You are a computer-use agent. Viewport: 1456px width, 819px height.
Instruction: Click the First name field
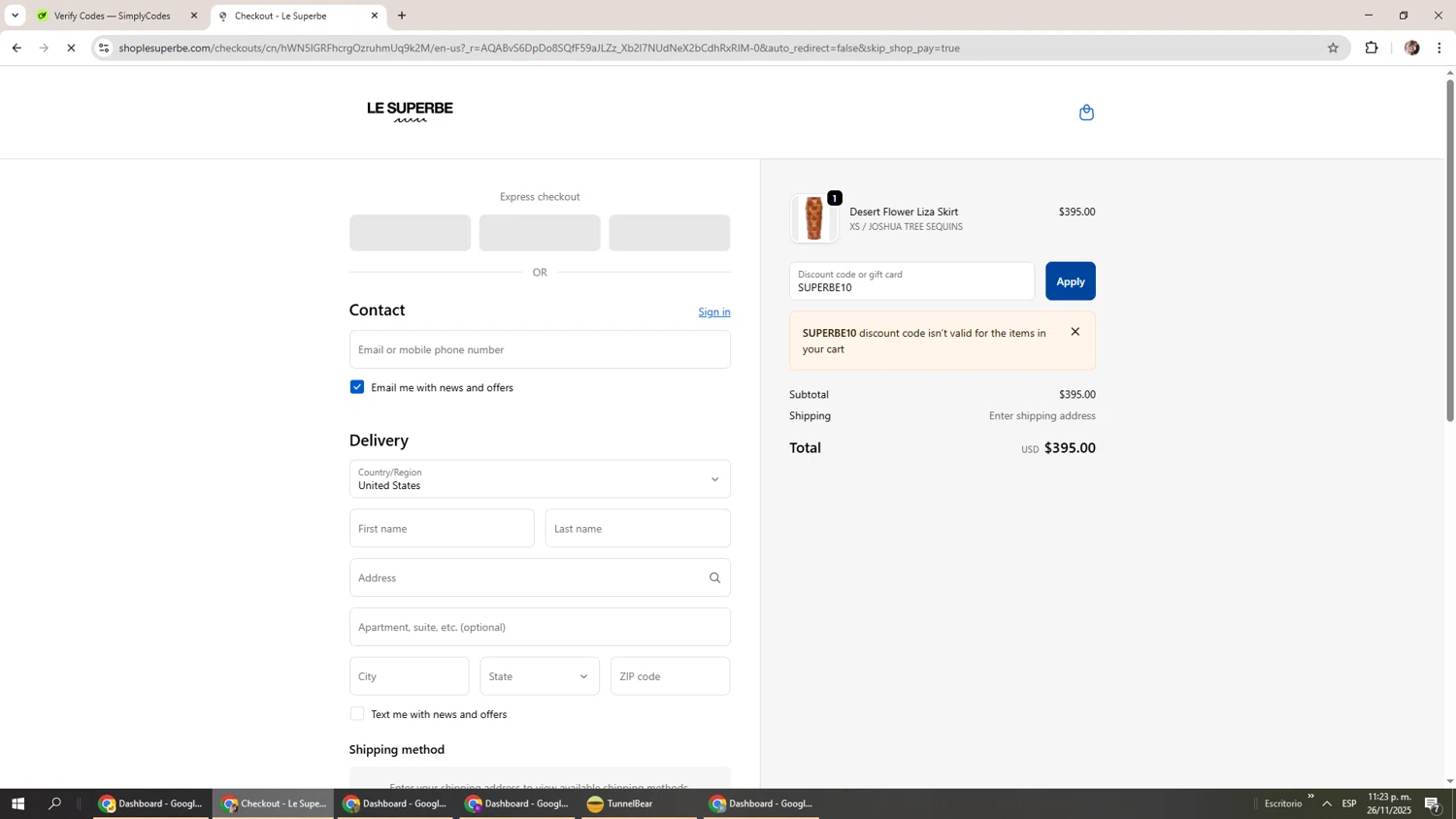(442, 529)
